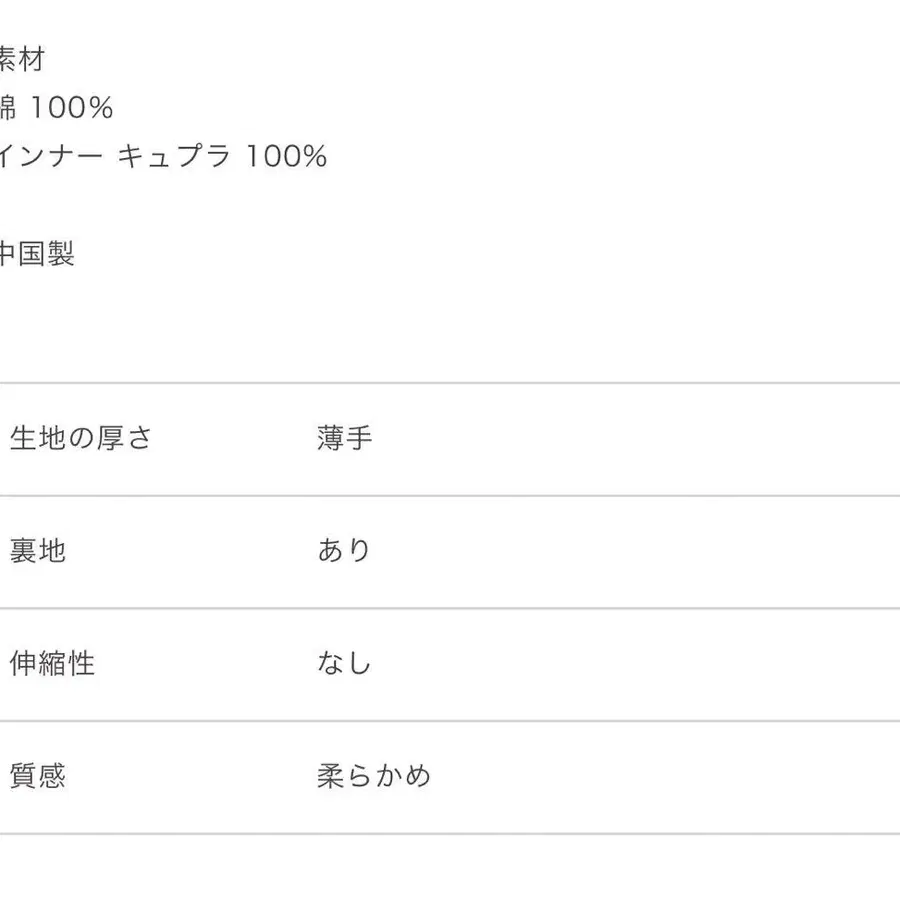Select the あり lining value
The height and width of the screenshot is (900, 900).
pyautogui.click(x=344, y=550)
